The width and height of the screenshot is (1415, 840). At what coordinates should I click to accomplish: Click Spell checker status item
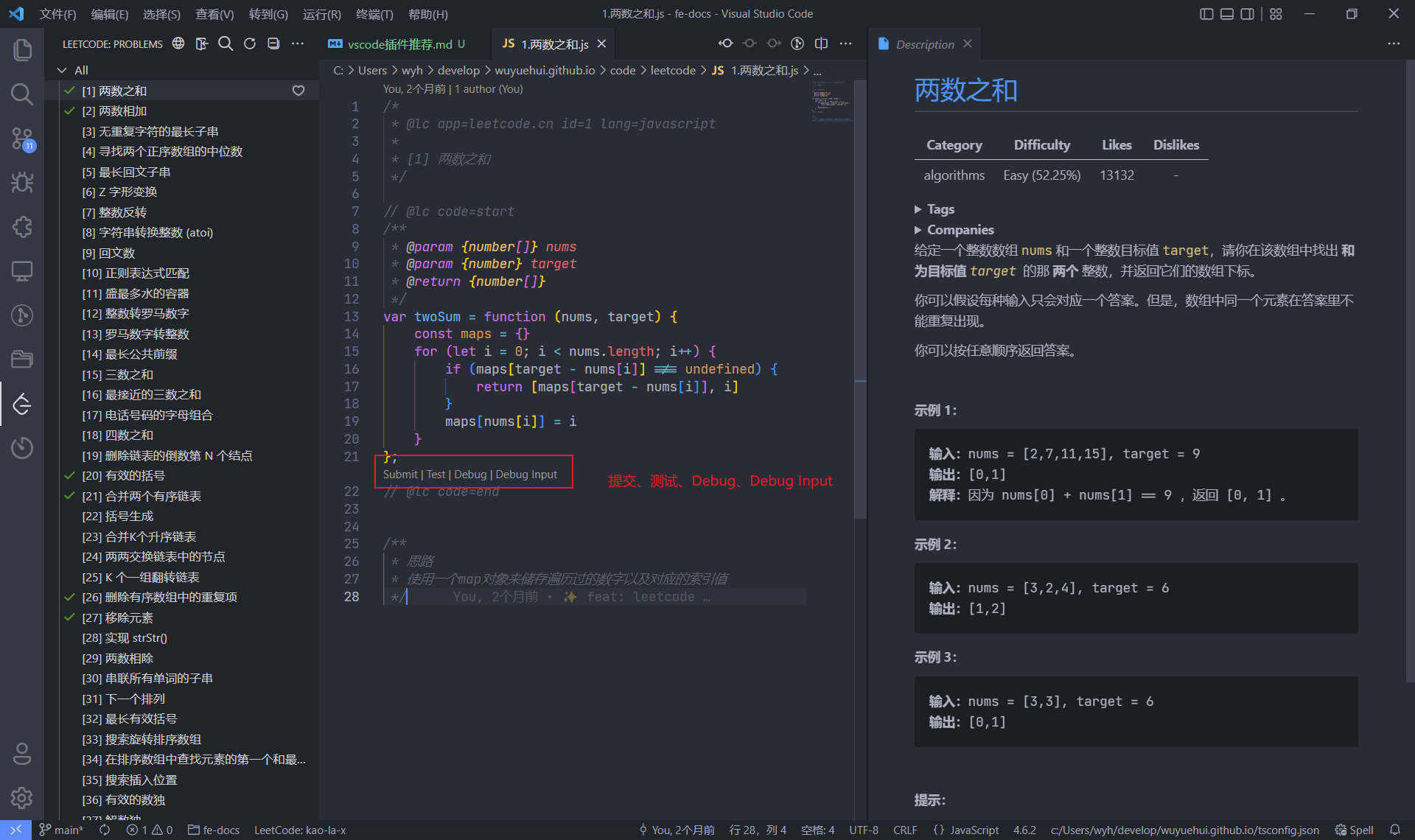click(1355, 830)
